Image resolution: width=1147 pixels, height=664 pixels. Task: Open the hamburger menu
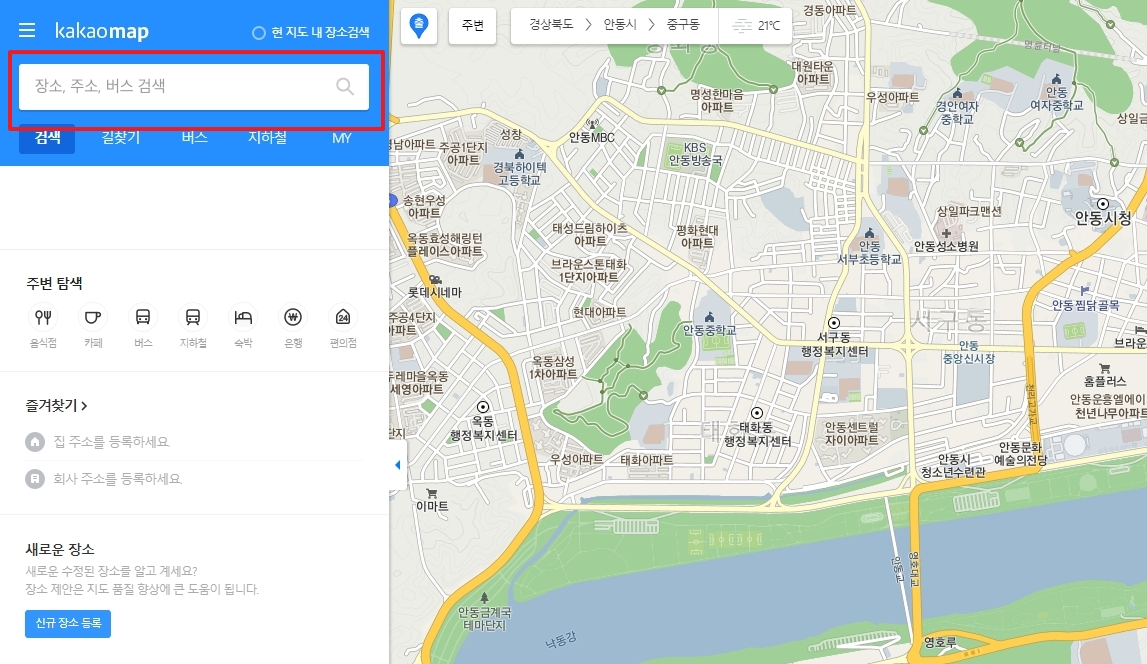coord(26,28)
